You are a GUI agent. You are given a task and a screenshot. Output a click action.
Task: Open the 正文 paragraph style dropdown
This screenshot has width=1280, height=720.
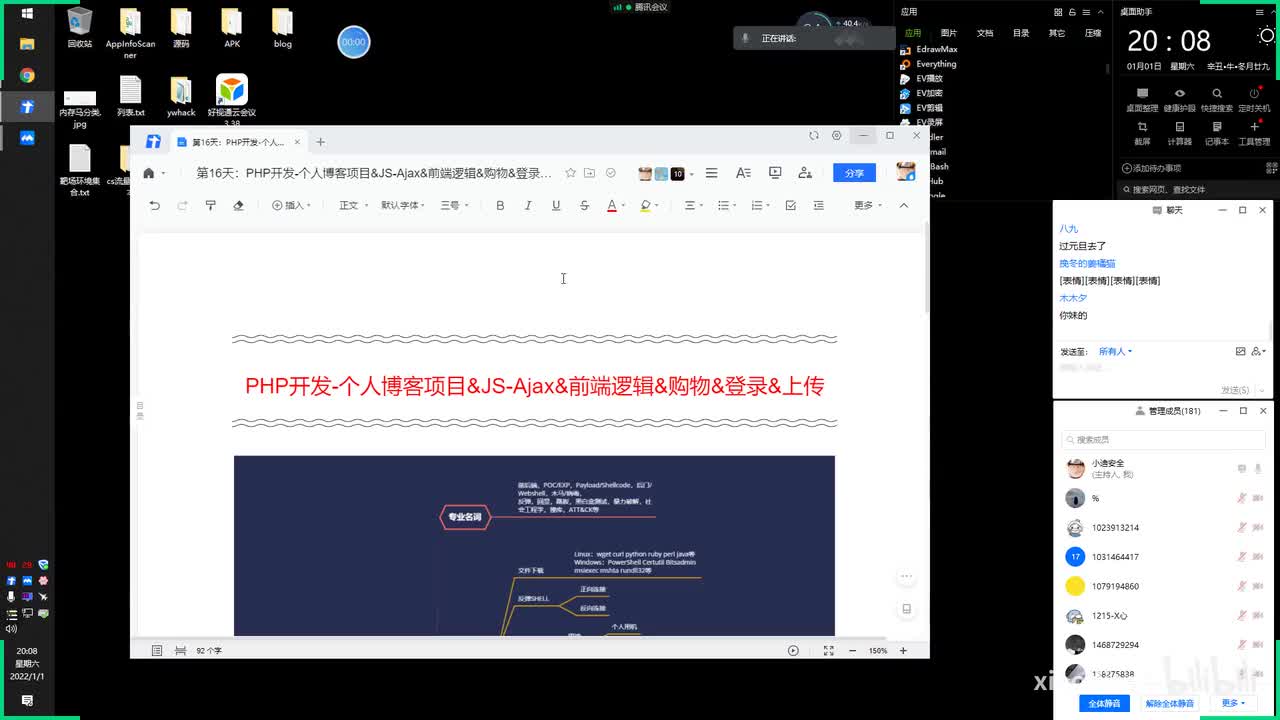click(351, 205)
